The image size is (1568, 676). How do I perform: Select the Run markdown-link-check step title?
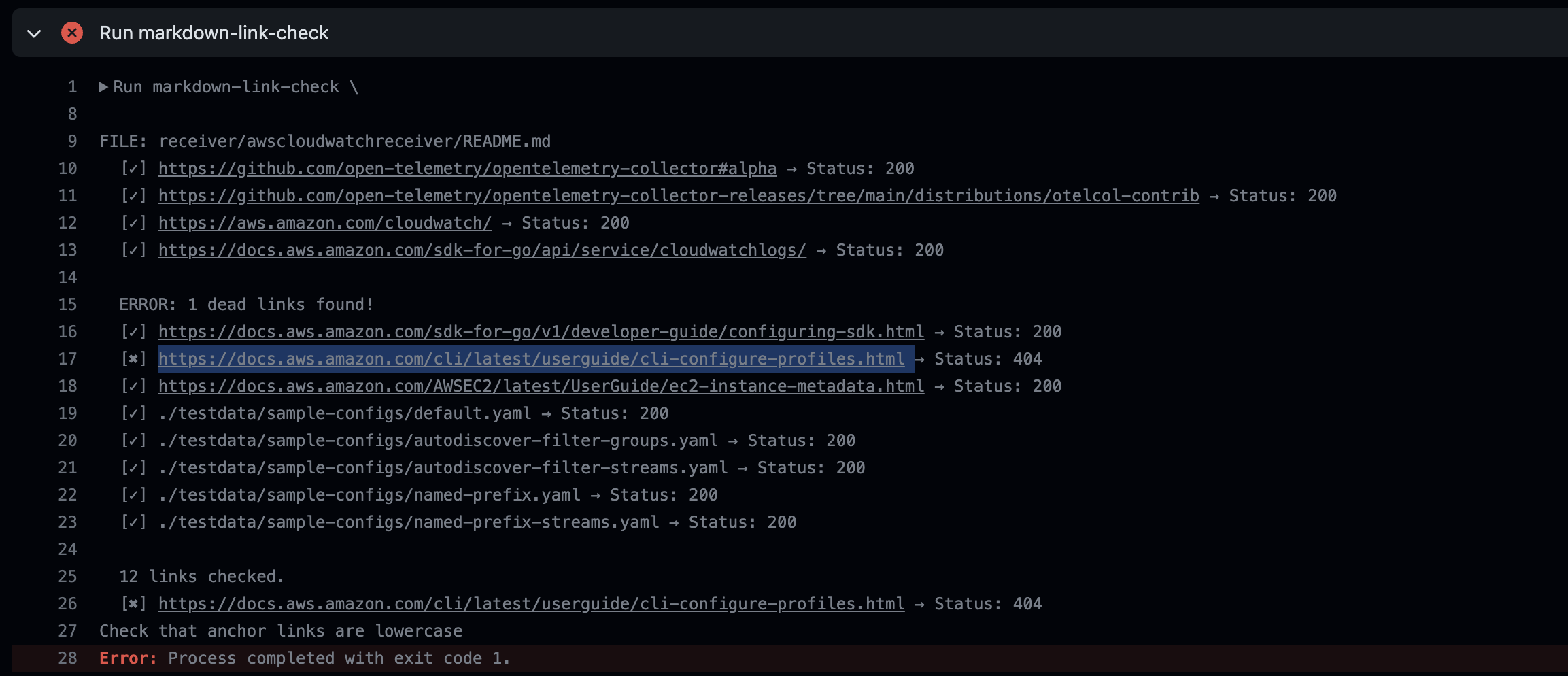pyautogui.click(x=214, y=33)
